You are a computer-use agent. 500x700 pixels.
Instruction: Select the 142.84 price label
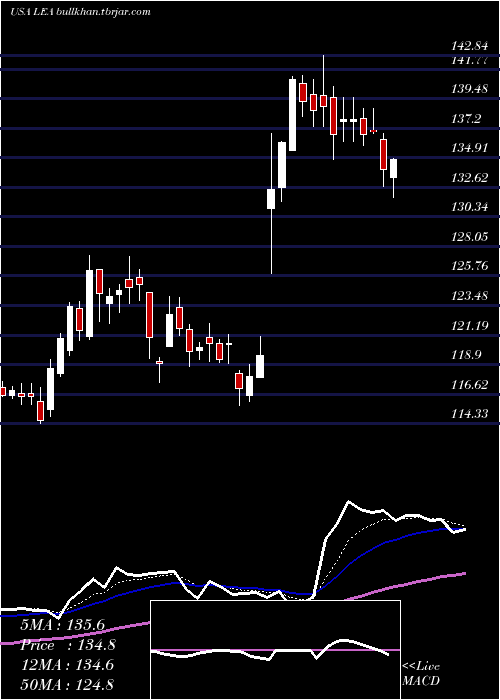pos(469,46)
